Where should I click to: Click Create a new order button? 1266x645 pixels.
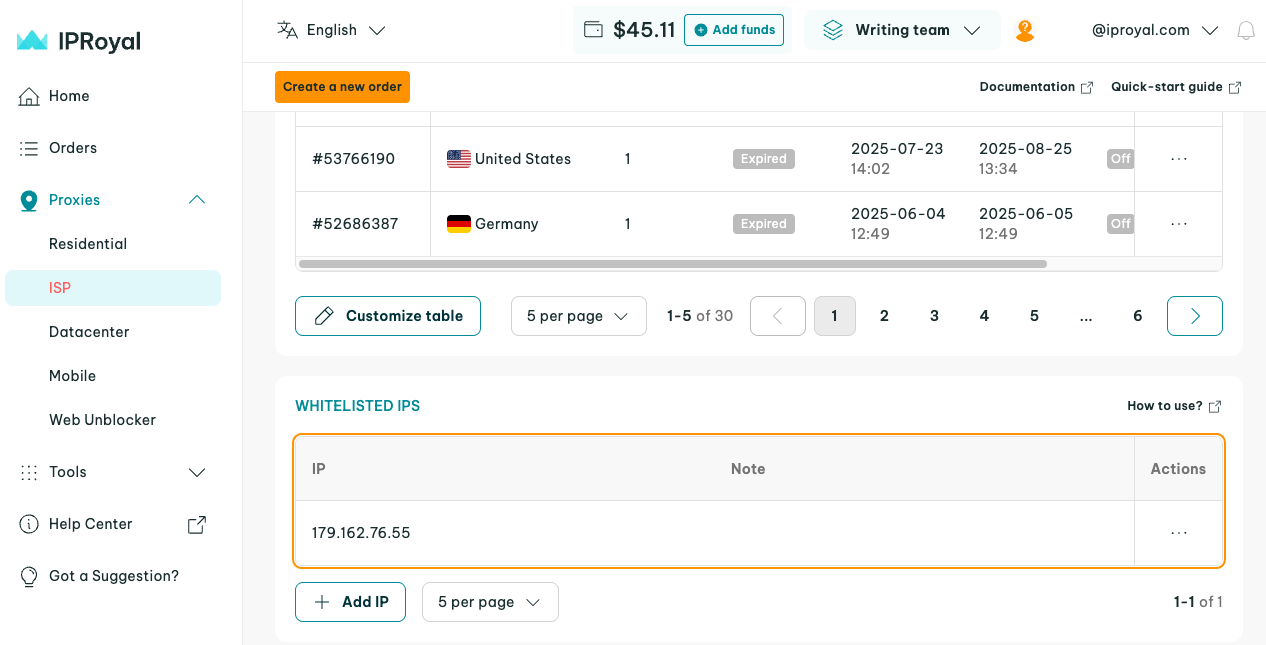click(342, 87)
